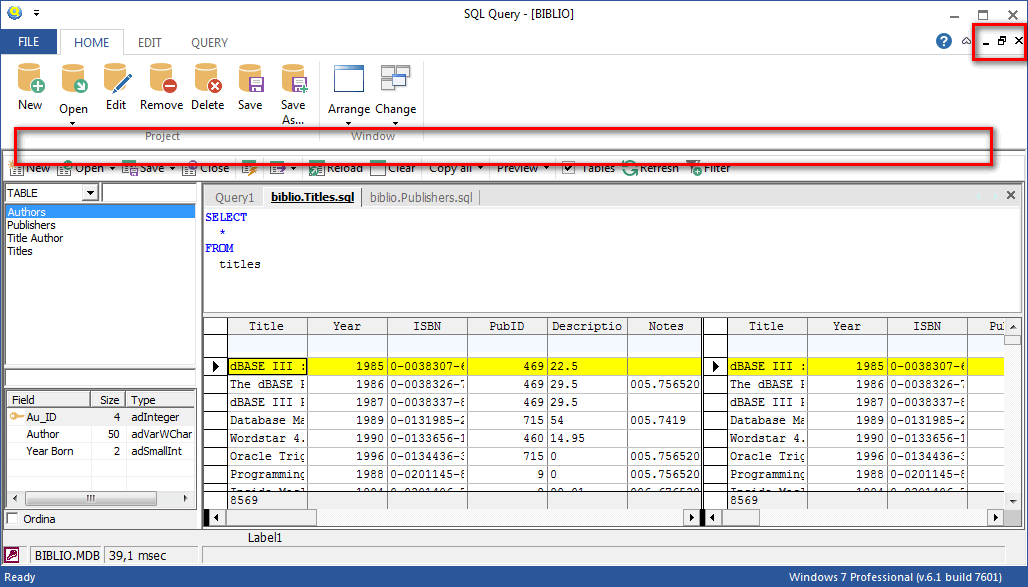Open the Help question mark icon
The height and width of the screenshot is (587, 1028).
943,41
